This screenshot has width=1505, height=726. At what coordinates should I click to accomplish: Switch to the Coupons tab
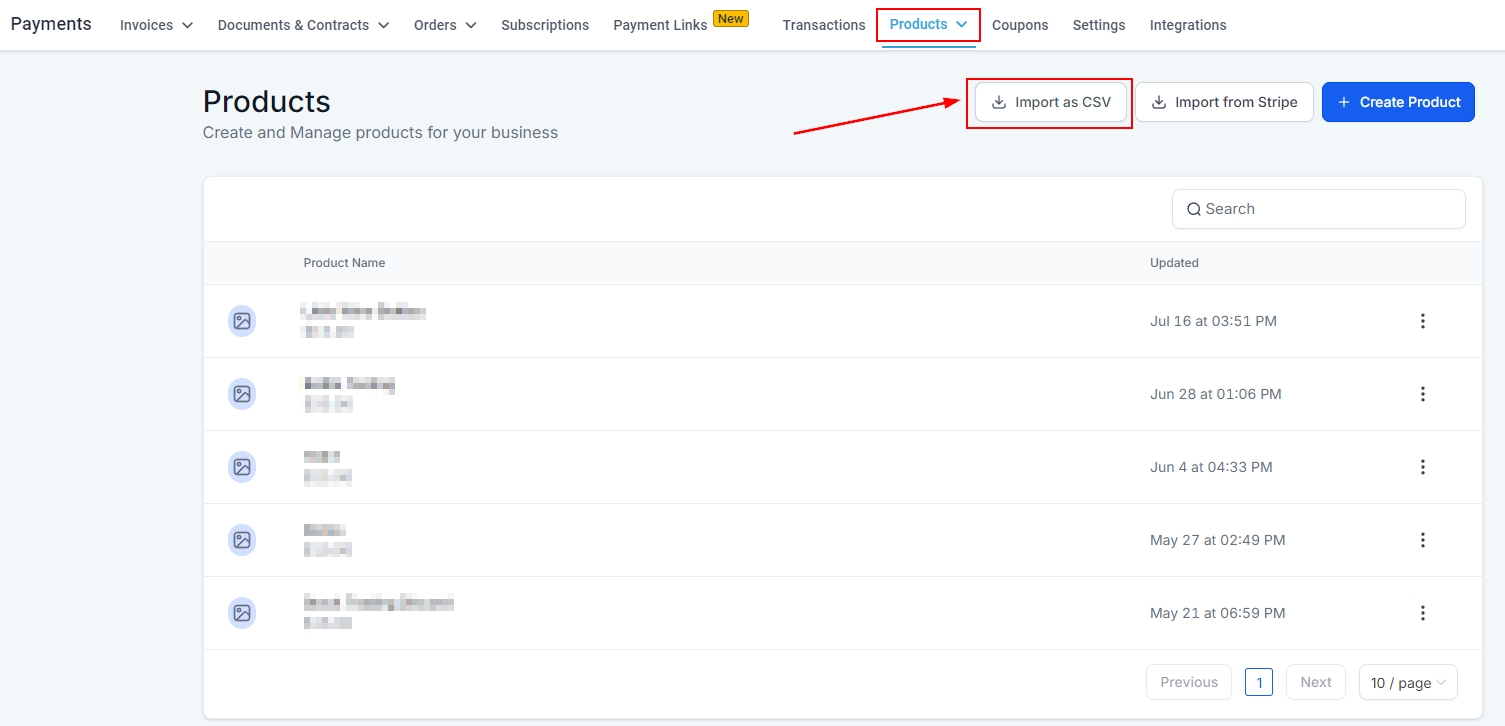[1020, 25]
